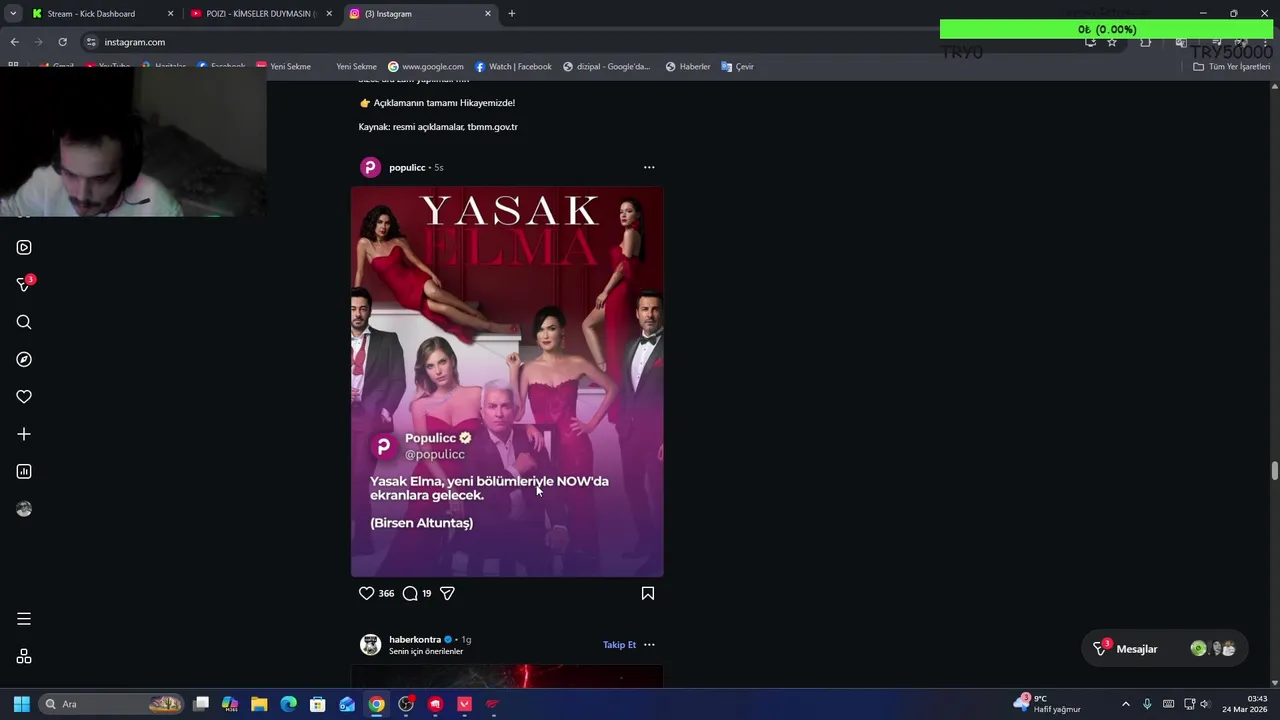This screenshot has width=1280, height=720.
Task: Open the Yasak Elma post image
Action: (507, 381)
